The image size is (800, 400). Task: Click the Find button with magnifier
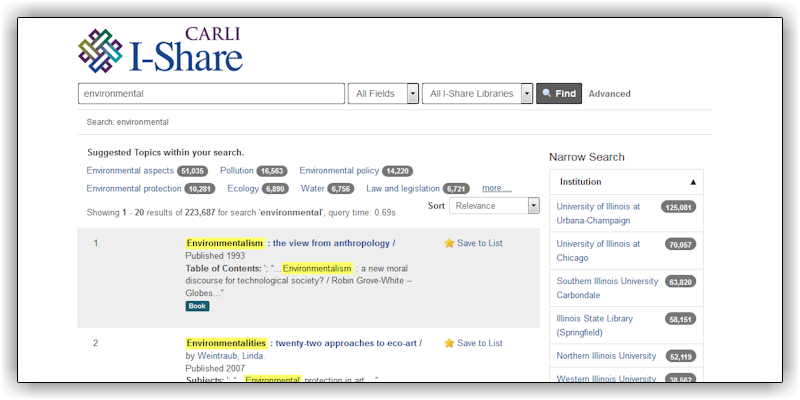point(558,94)
